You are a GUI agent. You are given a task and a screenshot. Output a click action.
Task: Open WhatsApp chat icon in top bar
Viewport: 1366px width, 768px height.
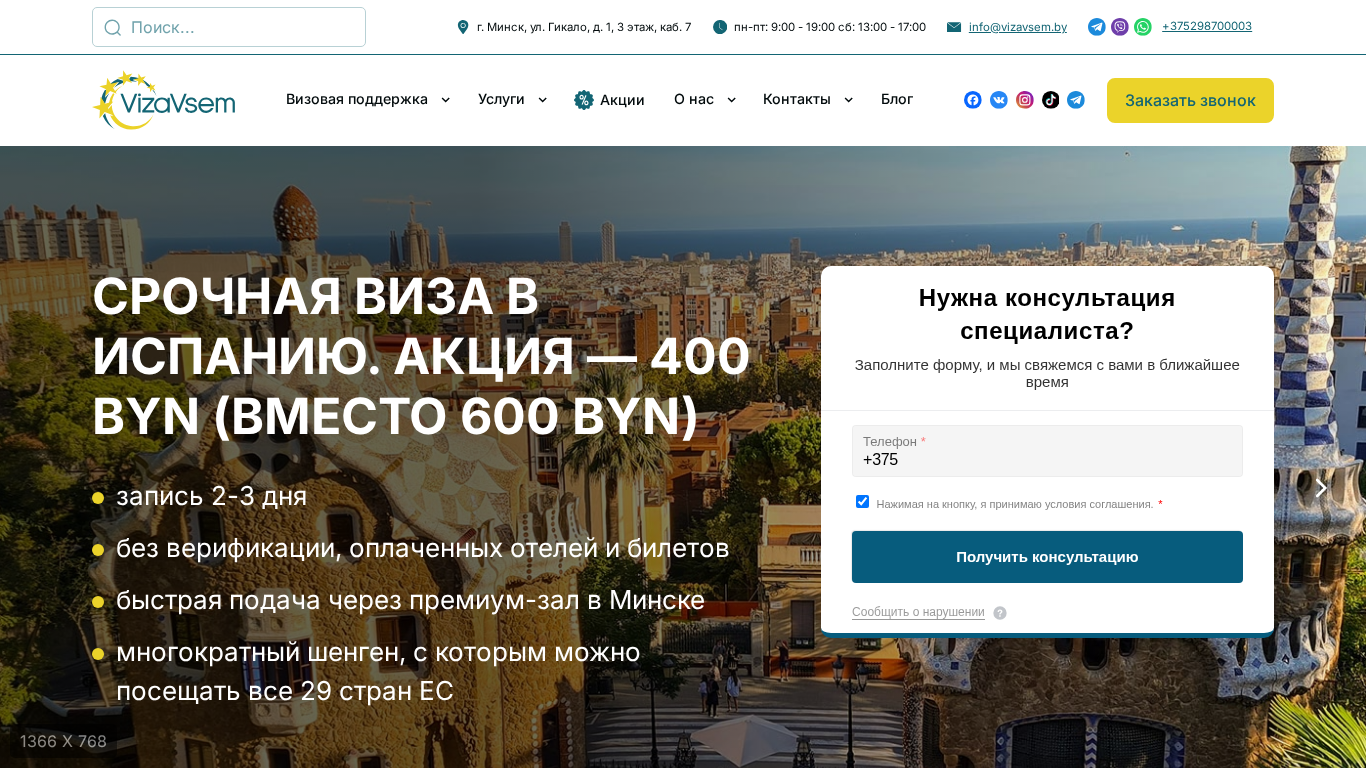[1143, 27]
